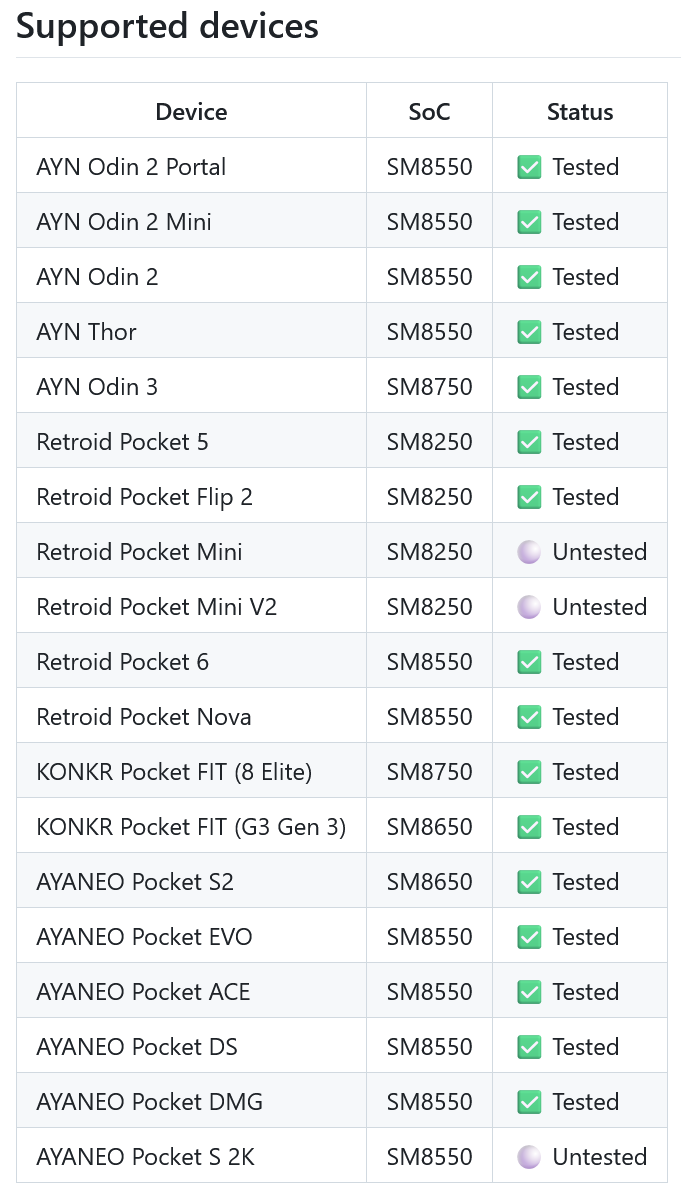The width and height of the screenshot is (681, 1191).
Task: Click the green checkmark for Retroid Pocket Flip 2
Action: coord(529,497)
